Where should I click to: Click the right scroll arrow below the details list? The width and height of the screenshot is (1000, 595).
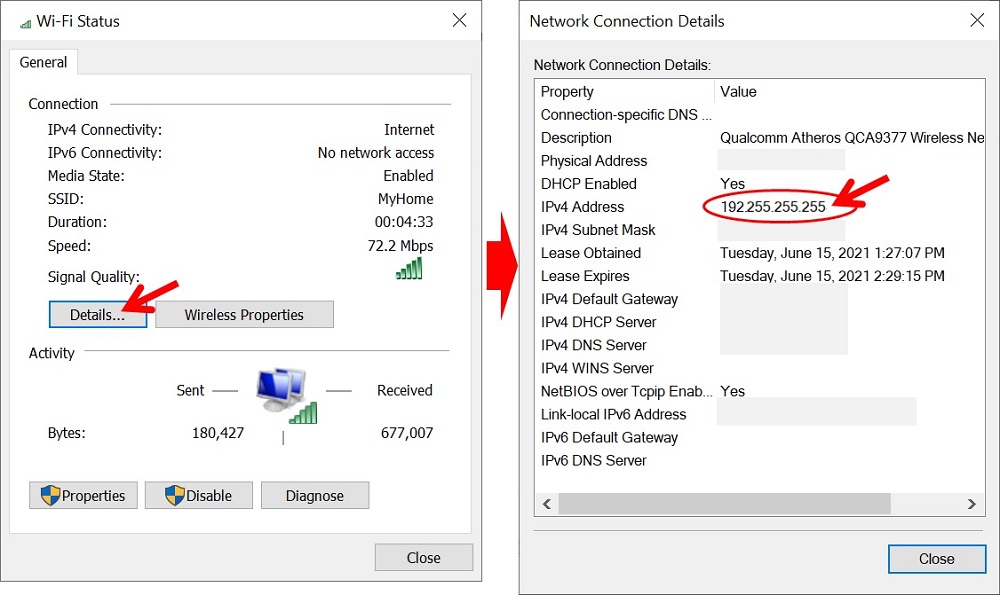tap(969, 504)
